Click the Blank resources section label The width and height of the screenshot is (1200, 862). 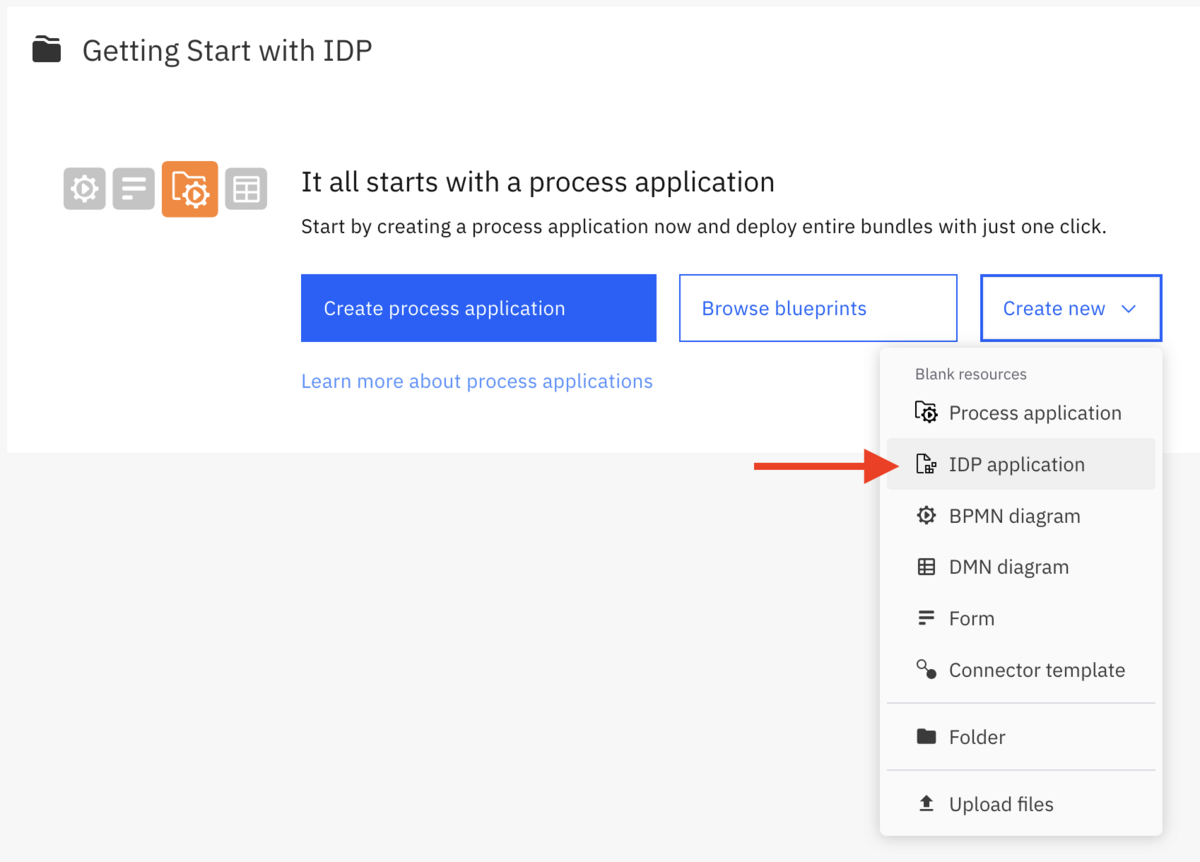[x=971, y=374]
